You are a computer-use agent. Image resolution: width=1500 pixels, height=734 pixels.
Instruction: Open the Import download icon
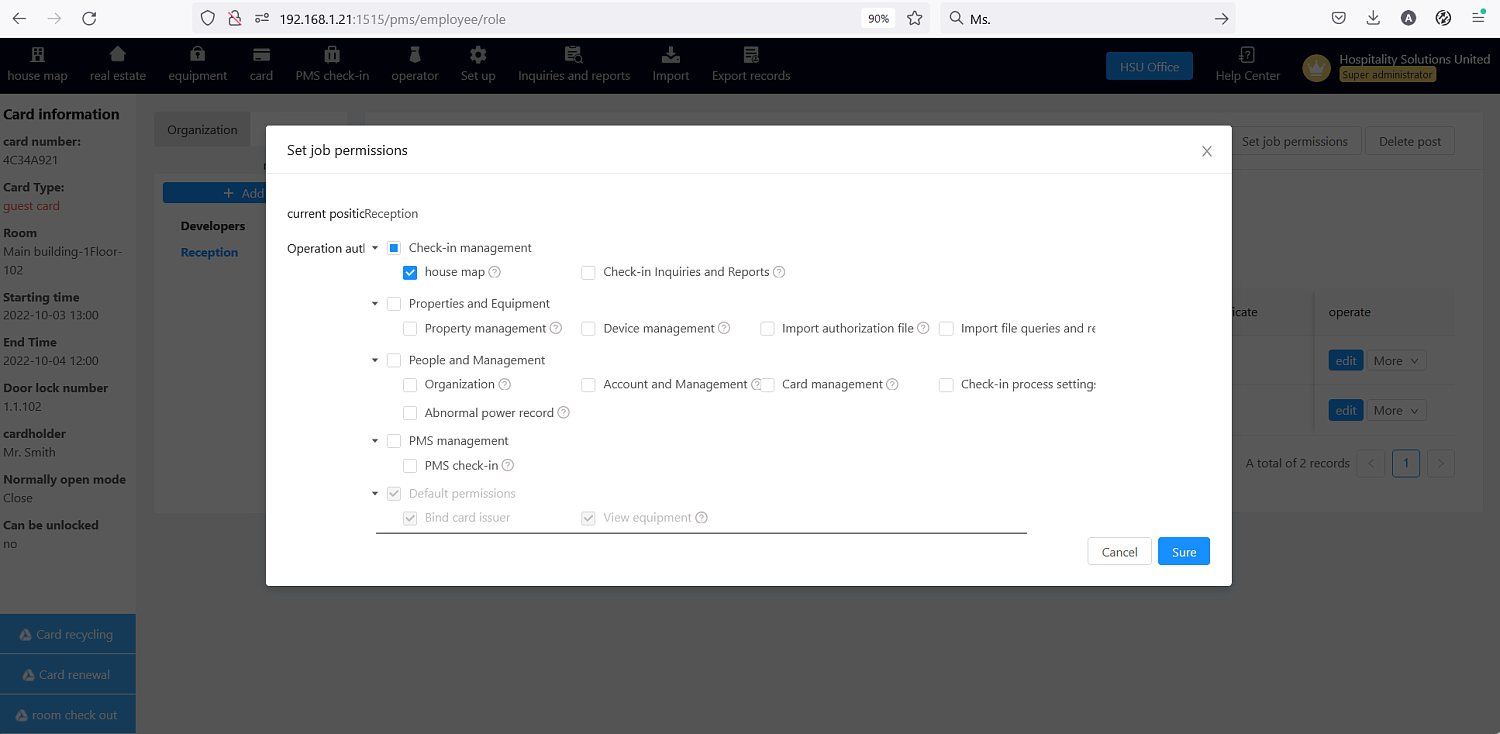tap(671, 55)
